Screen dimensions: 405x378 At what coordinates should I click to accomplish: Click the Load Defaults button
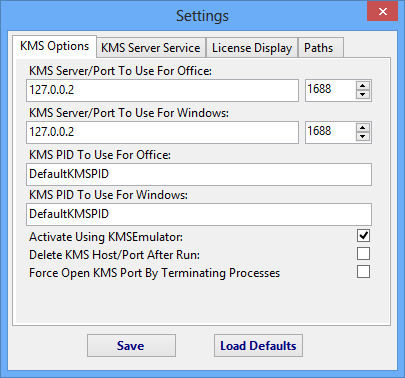click(258, 346)
